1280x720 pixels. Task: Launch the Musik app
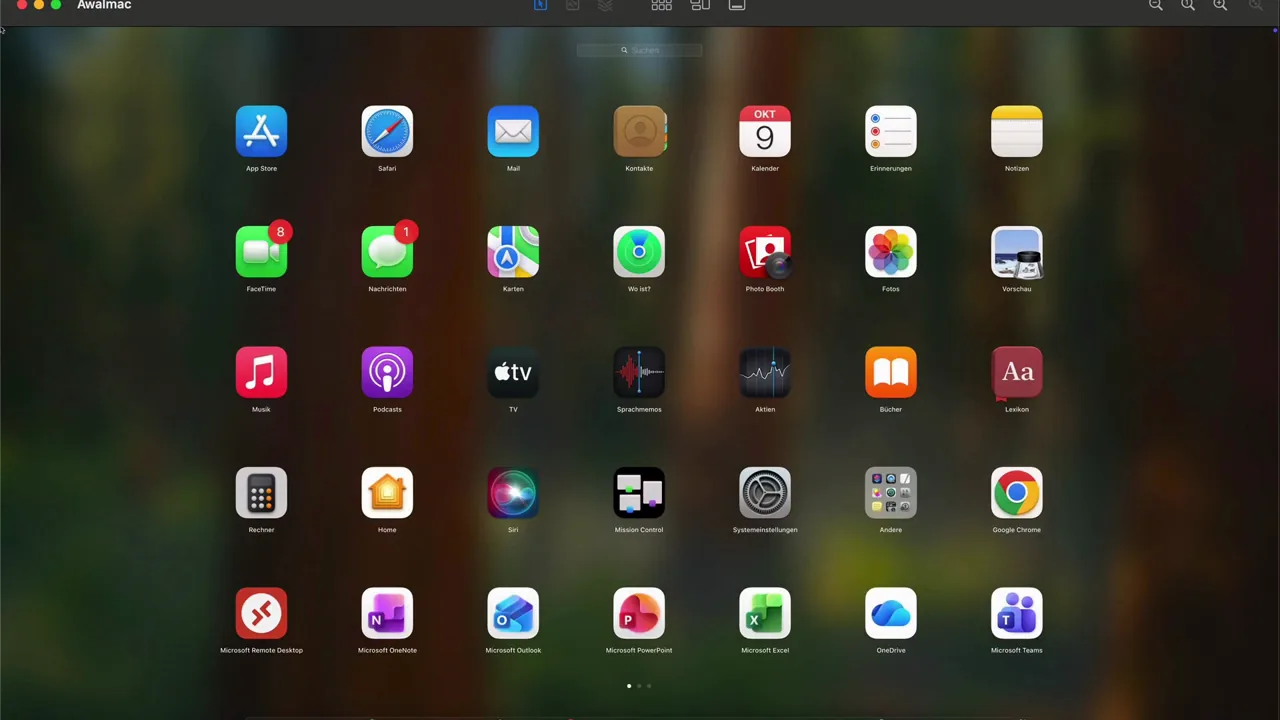pyautogui.click(x=261, y=372)
